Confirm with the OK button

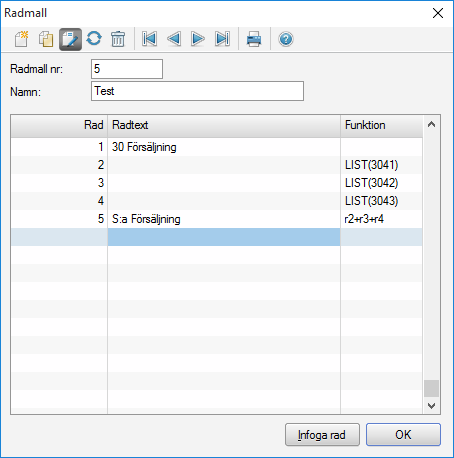coord(403,435)
